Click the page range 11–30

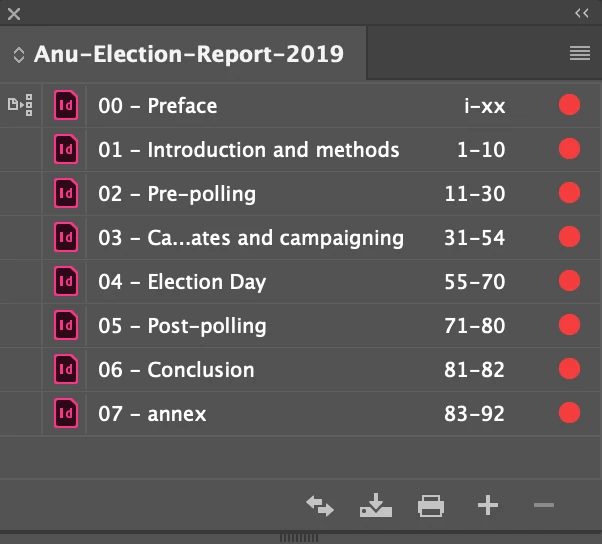475,193
